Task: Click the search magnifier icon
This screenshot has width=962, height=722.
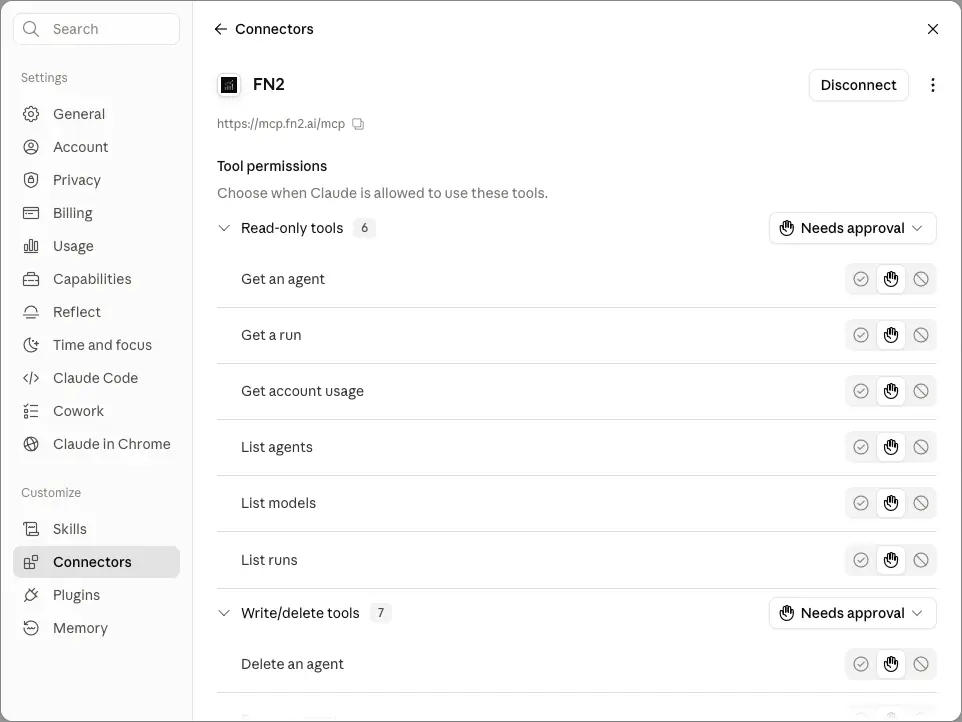Action: point(31,29)
